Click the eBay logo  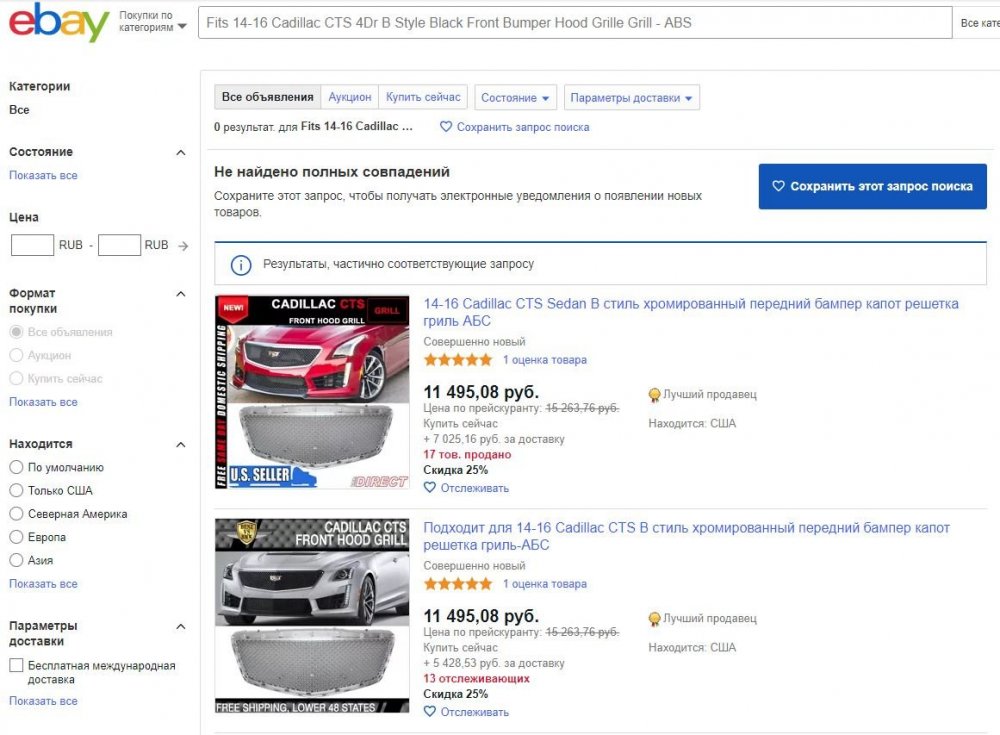(58, 23)
